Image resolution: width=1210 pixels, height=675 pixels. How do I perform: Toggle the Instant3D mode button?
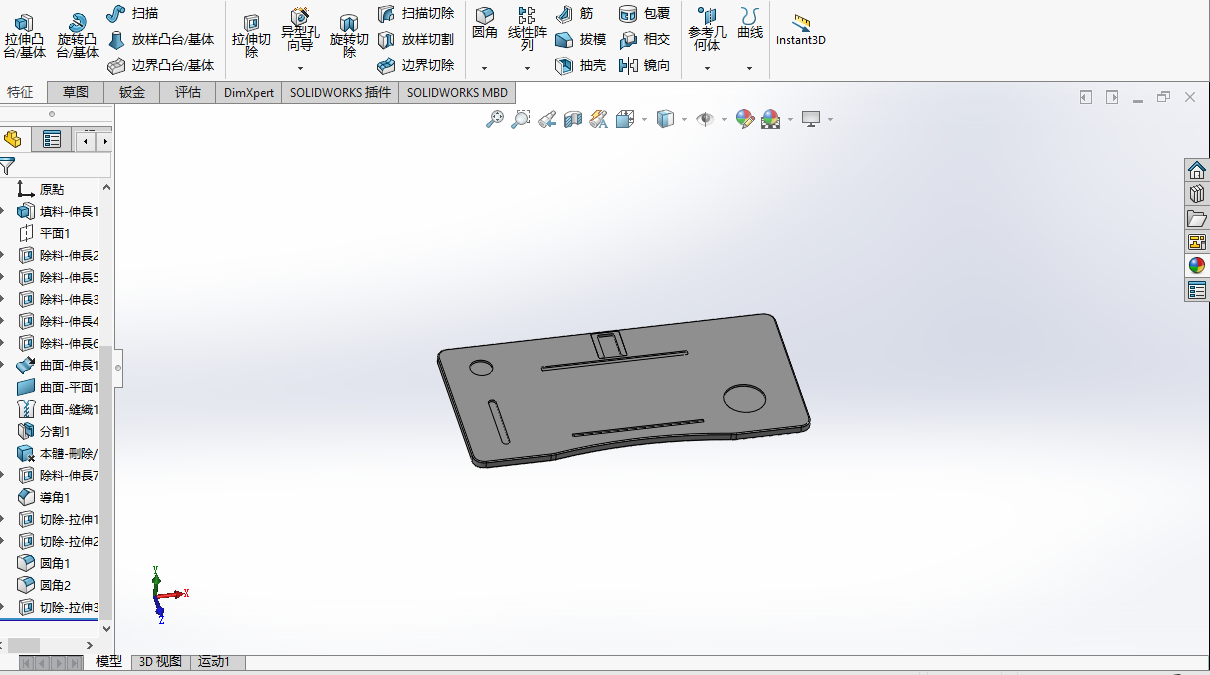pos(801,30)
